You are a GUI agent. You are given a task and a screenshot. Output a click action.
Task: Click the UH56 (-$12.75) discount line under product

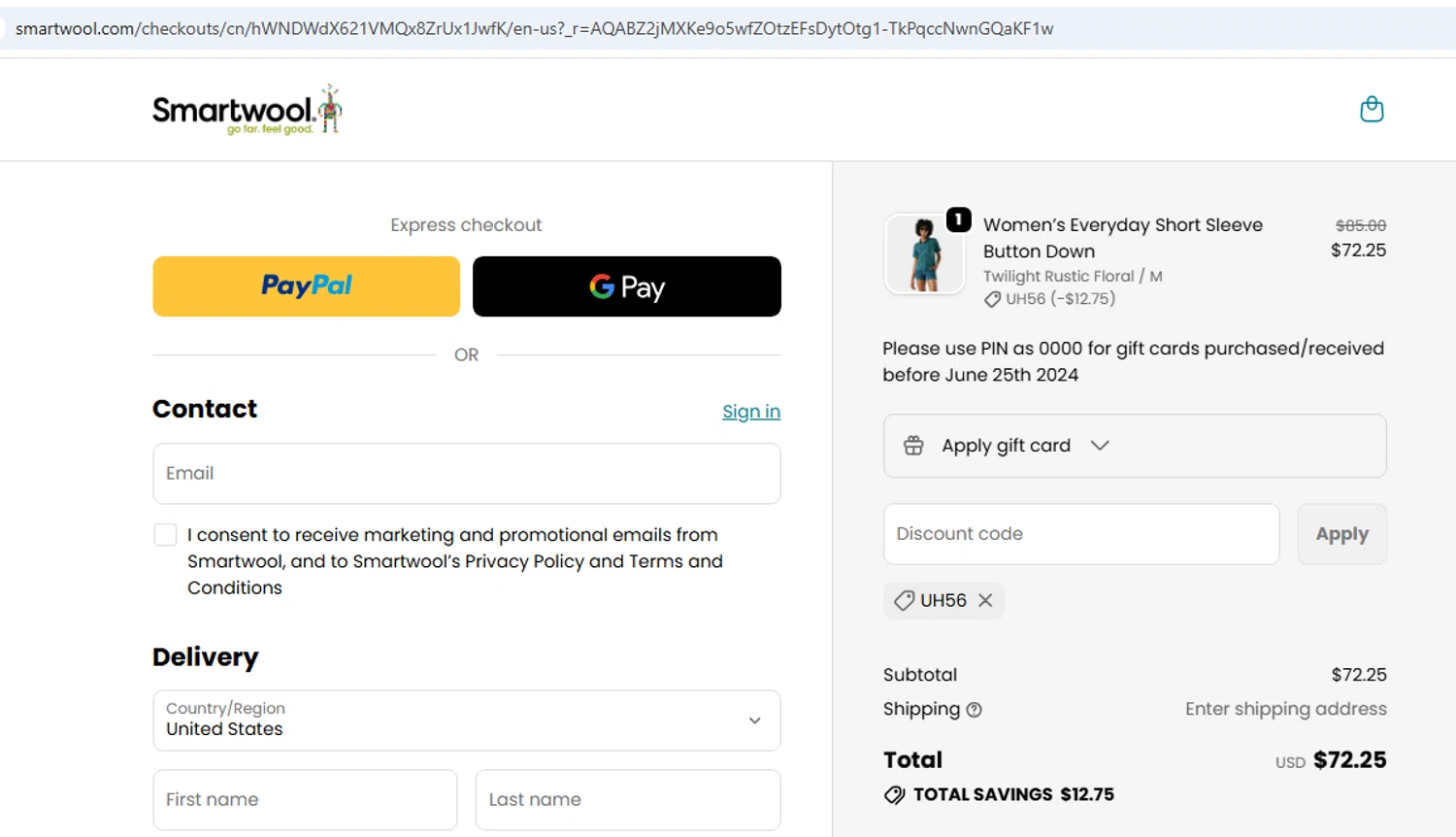pos(1050,299)
